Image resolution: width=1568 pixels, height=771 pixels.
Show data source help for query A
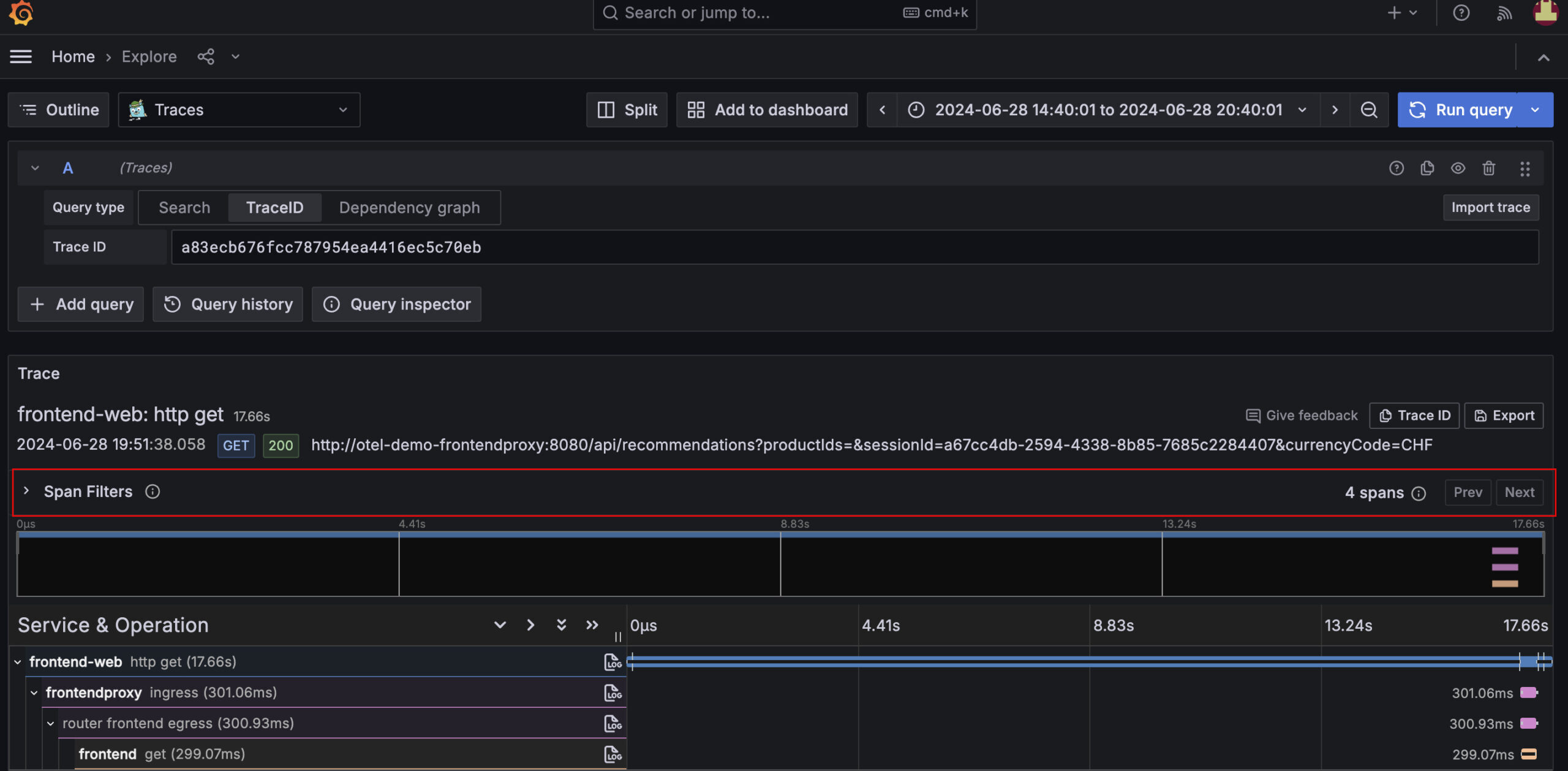coord(1396,168)
